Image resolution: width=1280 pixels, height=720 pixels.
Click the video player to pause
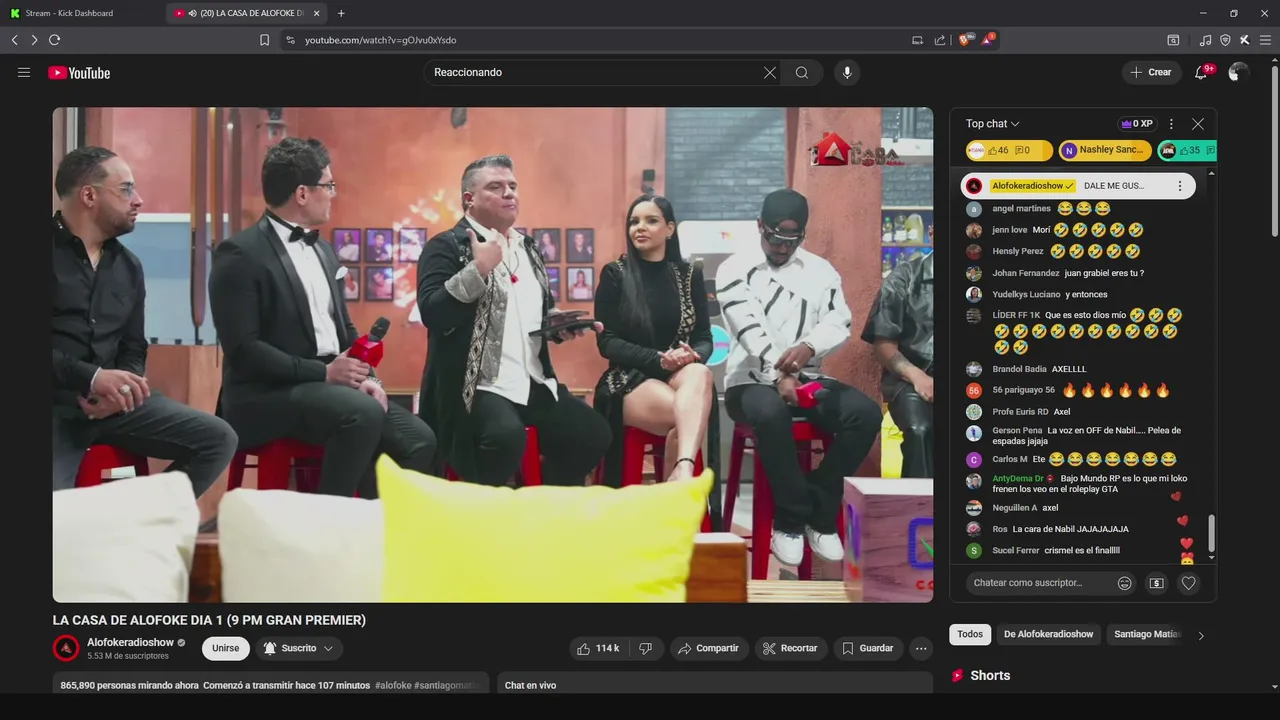click(493, 355)
